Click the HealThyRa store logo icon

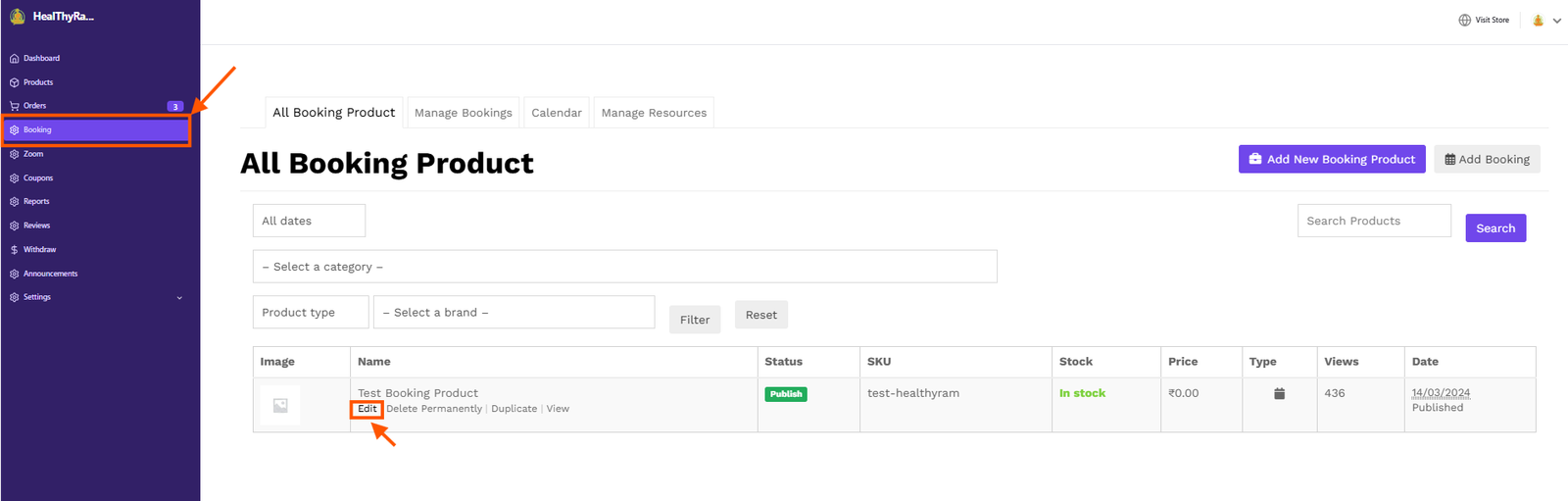[17, 17]
